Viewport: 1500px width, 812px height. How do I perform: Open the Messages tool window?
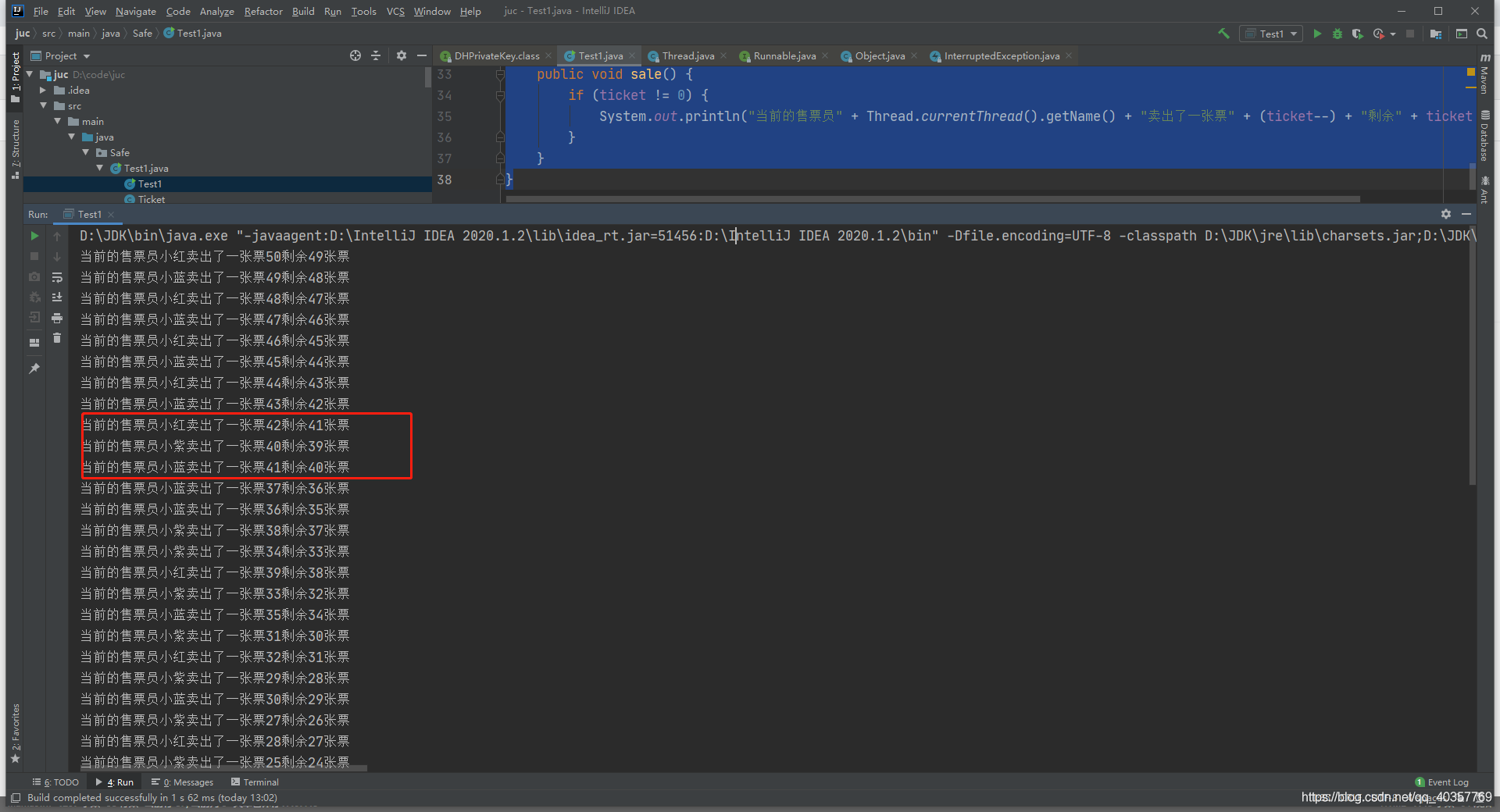click(x=183, y=782)
